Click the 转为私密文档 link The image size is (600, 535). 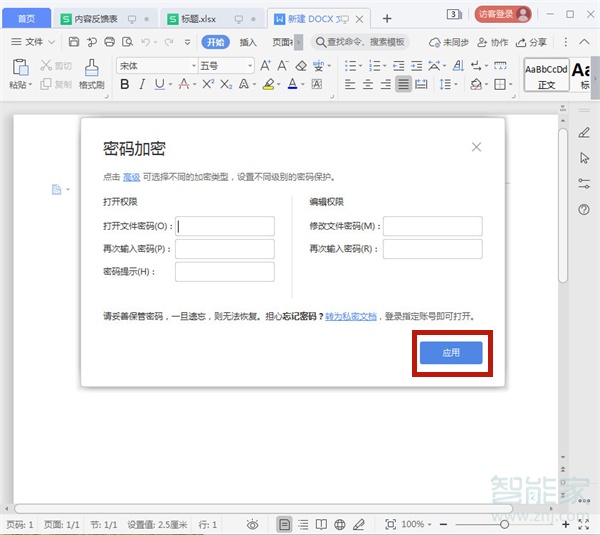(351, 316)
